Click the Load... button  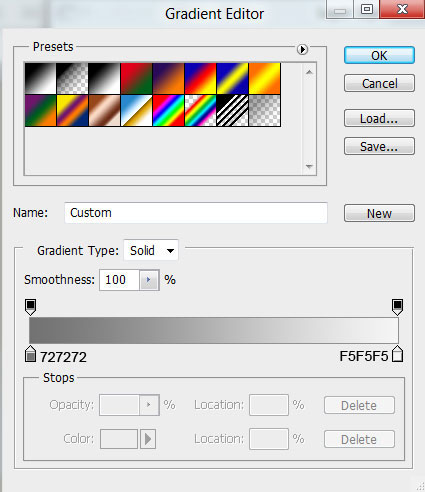pos(379,118)
